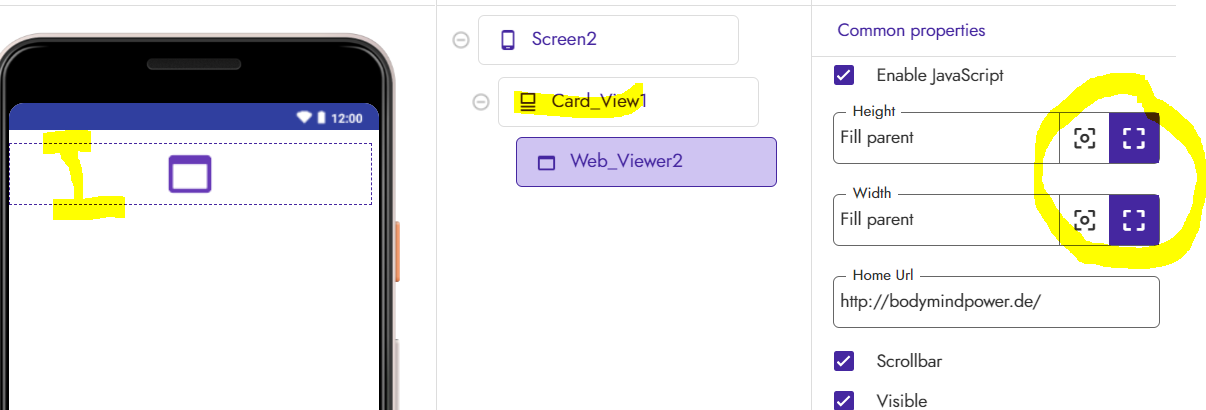Click the Height wrap content icon
This screenshot has height=410, width=1206.
(x=1084, y=138)
